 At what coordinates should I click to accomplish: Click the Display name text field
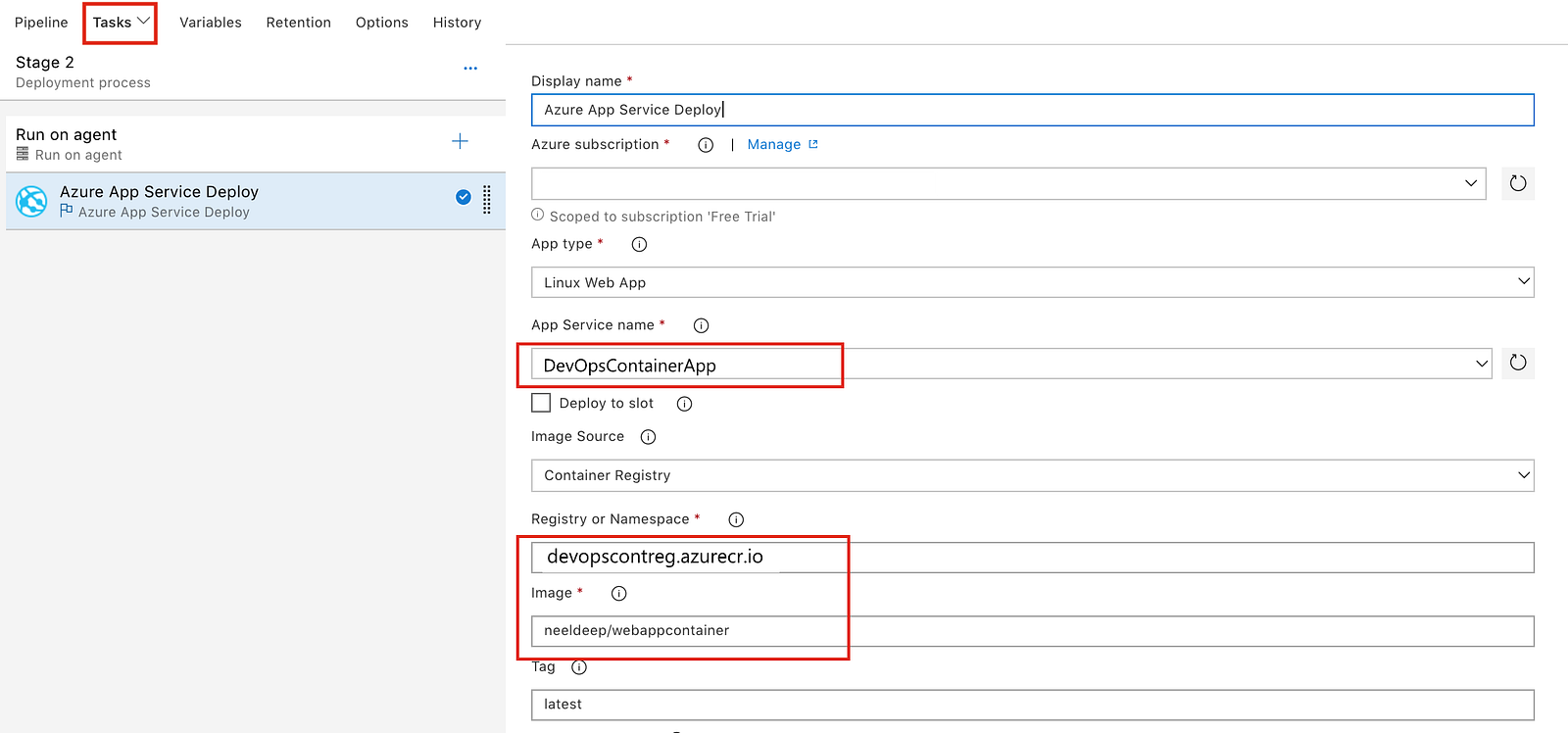(1032, 110)
